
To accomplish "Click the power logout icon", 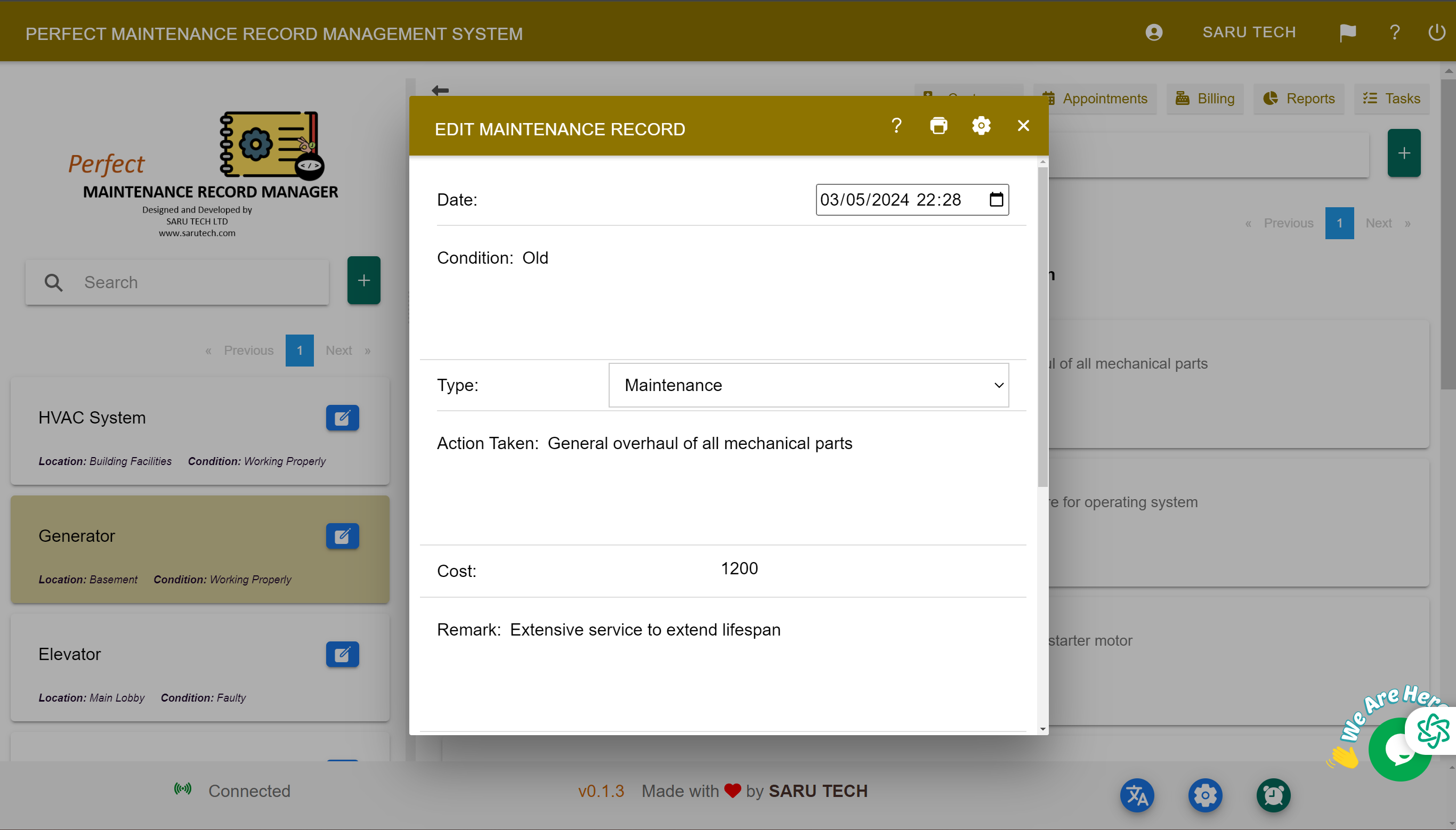I will coord(1436,32).
